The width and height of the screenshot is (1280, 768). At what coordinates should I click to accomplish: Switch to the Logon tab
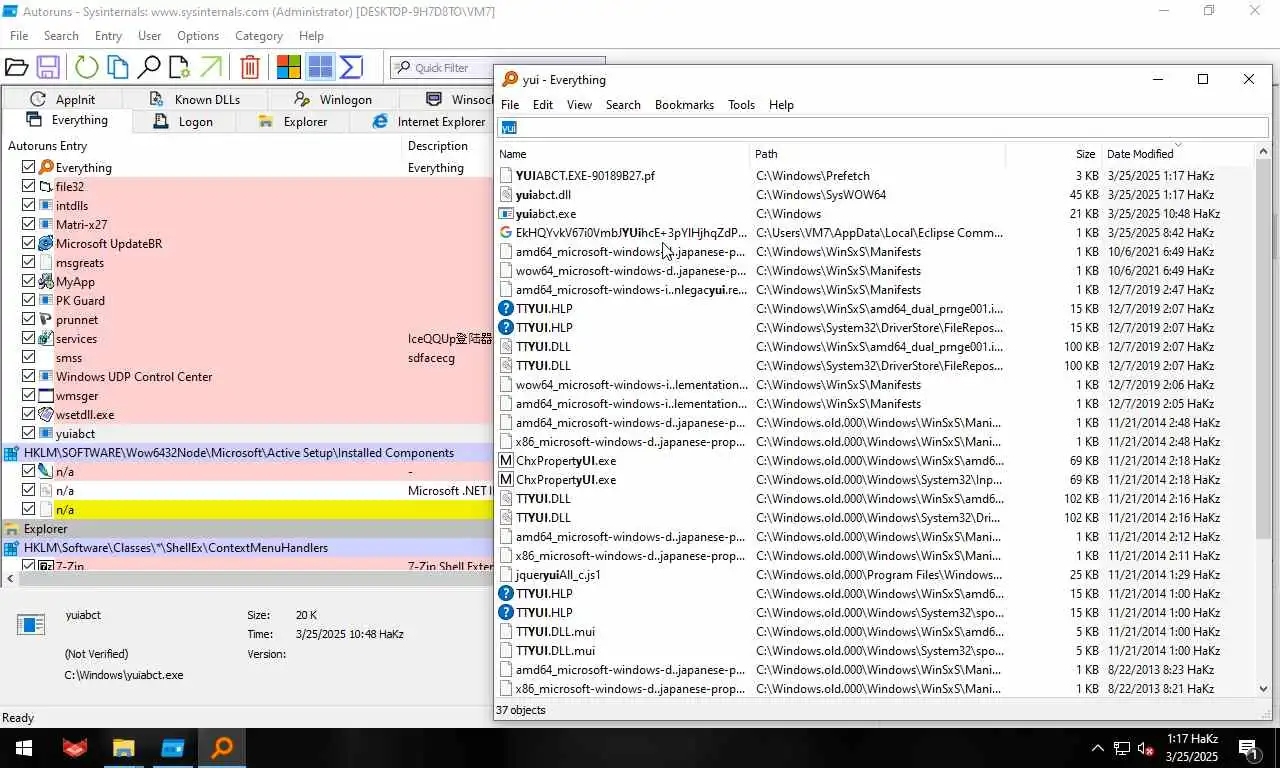[182, 122]
